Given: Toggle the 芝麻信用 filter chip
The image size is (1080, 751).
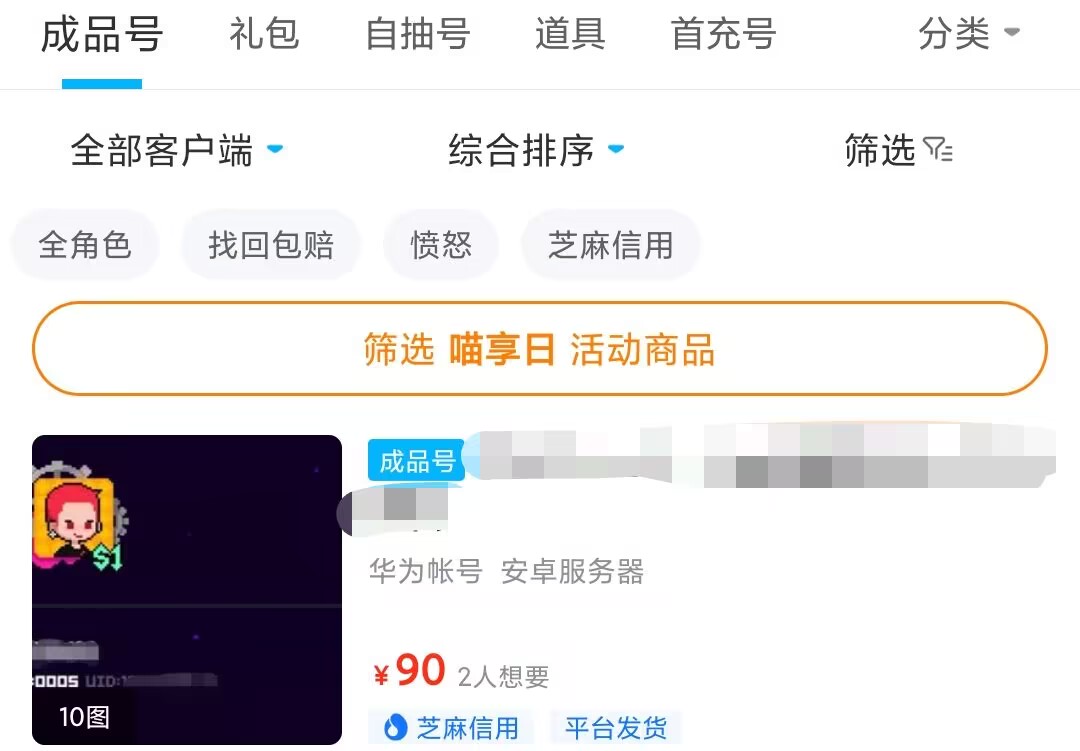Looking at the screenshot, I should click(x=611, y=245).
